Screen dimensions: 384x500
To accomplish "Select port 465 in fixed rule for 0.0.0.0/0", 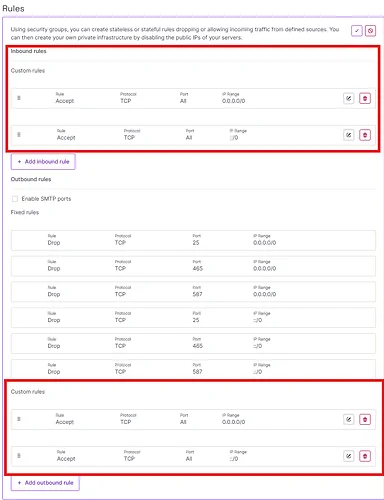I will 197,268.
